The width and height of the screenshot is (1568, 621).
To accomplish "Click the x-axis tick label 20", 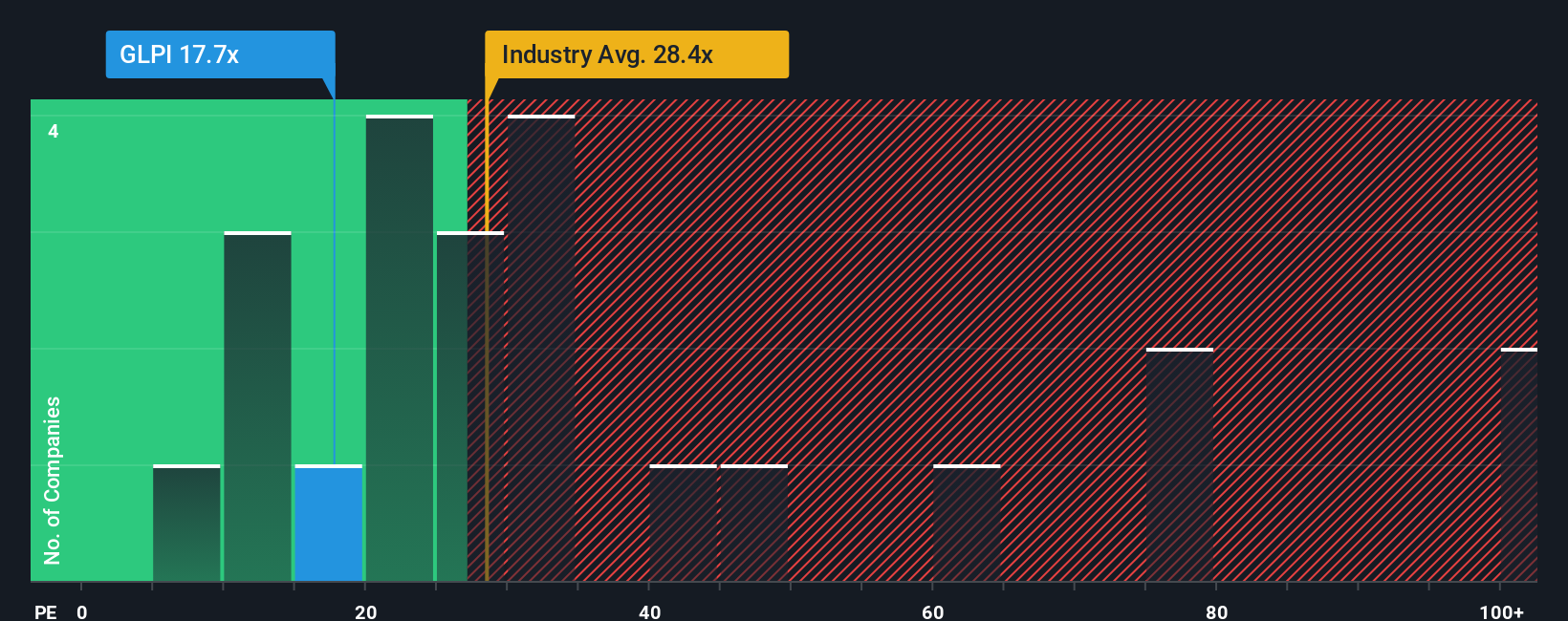I will (x=366, y=612).
